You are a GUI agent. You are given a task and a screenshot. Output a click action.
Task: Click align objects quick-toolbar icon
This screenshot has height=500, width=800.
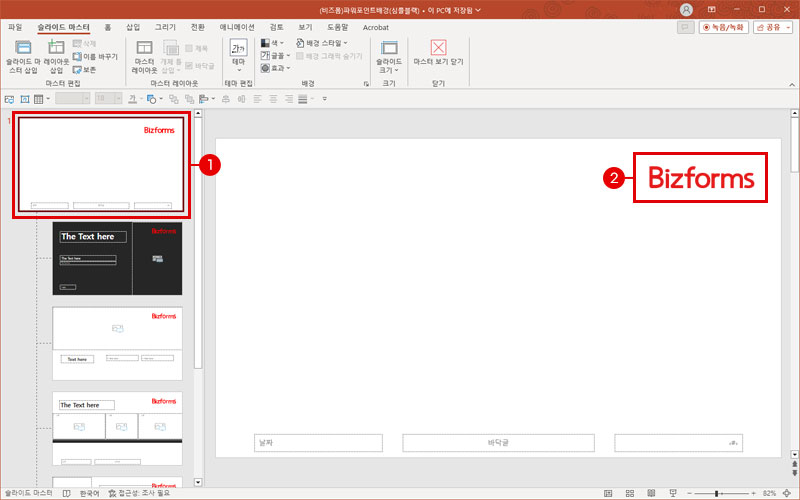(204, 99)
